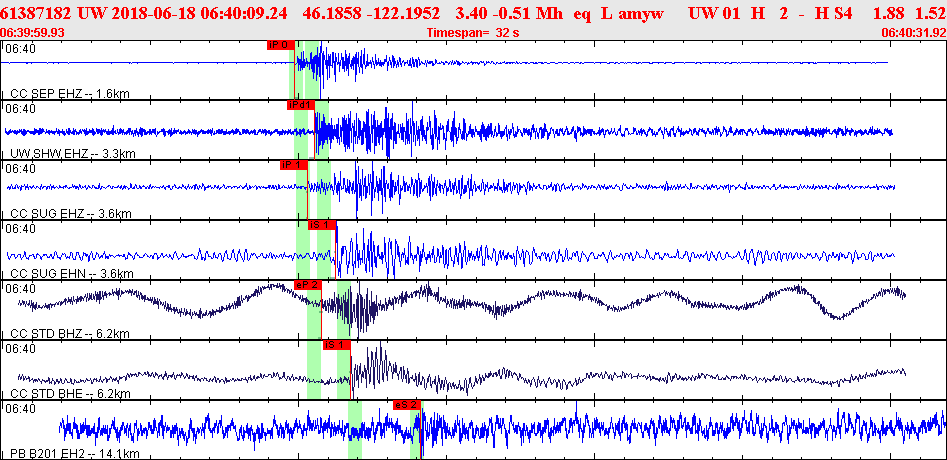Image resolution: width=947 pixels, height=460 pixels.
Task: Click the iP 1 pick flag on SUG EHZ
Action: click(x=292, y=165)
